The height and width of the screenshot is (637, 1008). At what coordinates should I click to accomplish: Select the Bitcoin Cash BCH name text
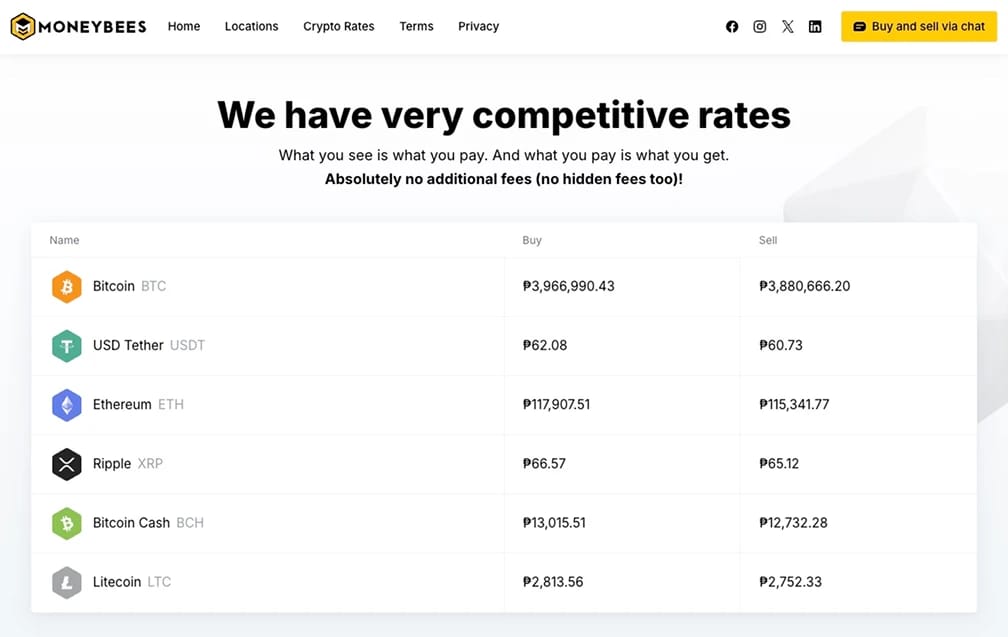[148, 523]
